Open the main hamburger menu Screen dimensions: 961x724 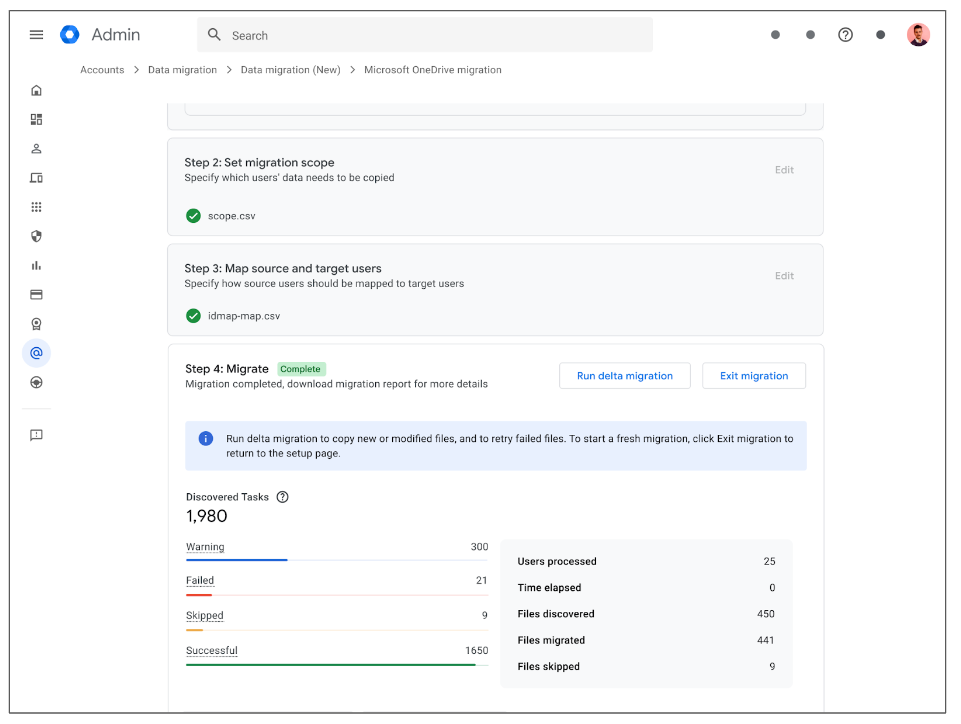coord(36,35)
